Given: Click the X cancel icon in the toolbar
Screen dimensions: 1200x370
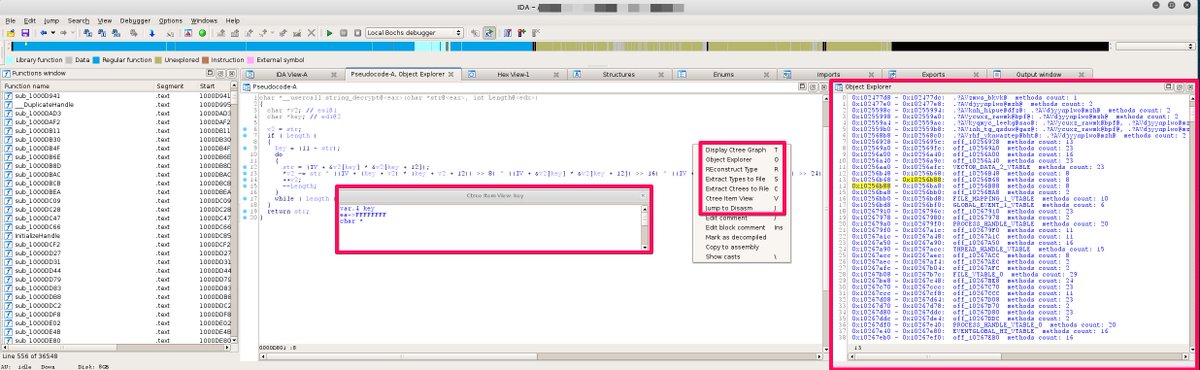Looking at the screenshot, I should coord(311,33).
